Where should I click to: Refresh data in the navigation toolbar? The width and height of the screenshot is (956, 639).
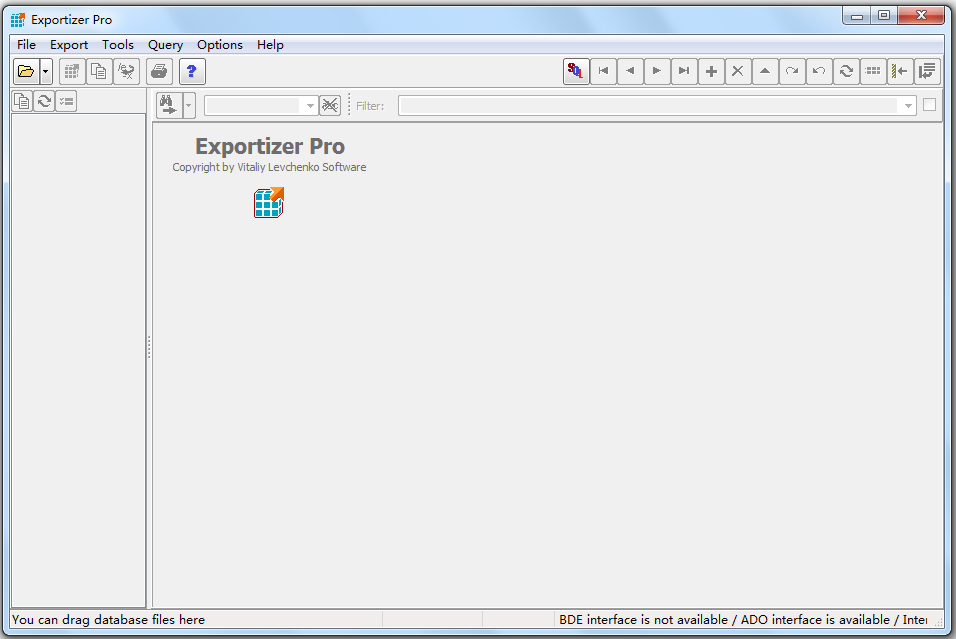click(846, 71)
